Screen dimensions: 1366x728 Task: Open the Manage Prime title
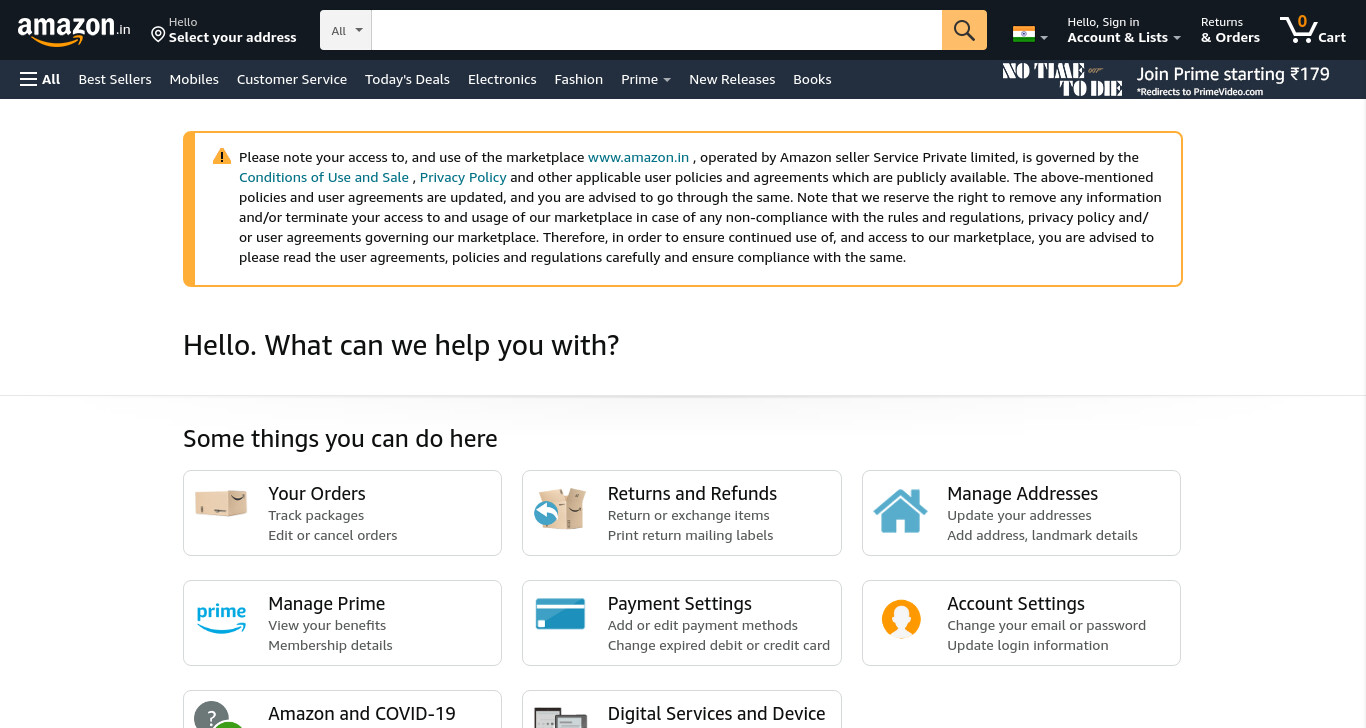327,603
